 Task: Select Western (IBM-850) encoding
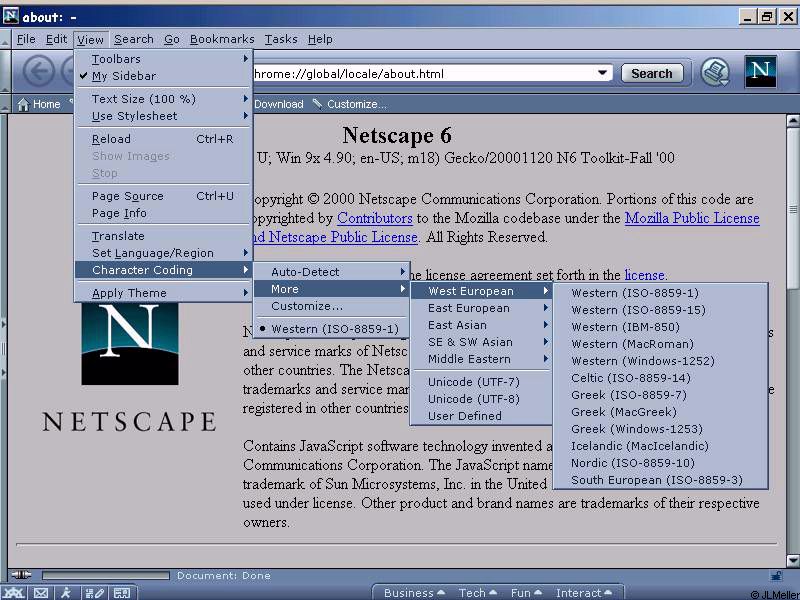point(660,327)
